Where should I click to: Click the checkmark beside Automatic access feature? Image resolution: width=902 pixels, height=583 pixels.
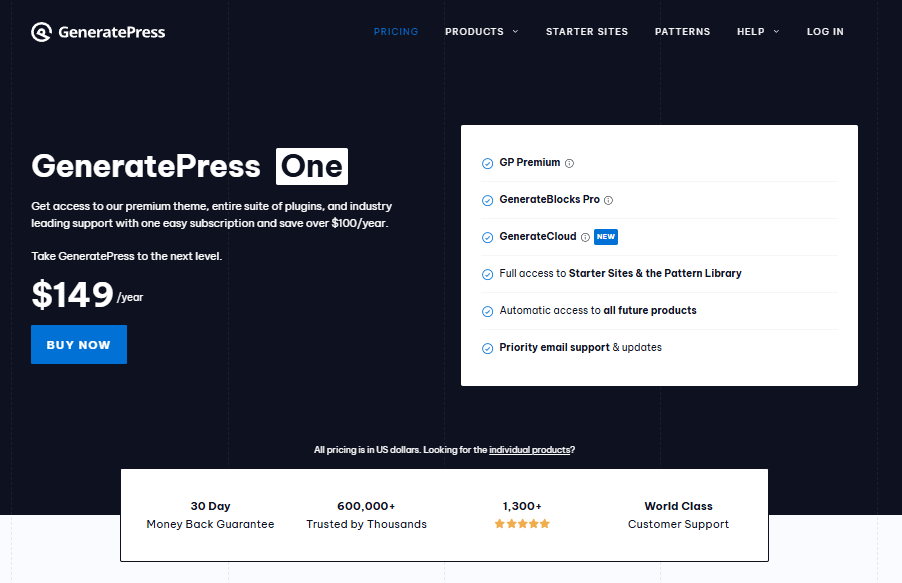[488, 310]
